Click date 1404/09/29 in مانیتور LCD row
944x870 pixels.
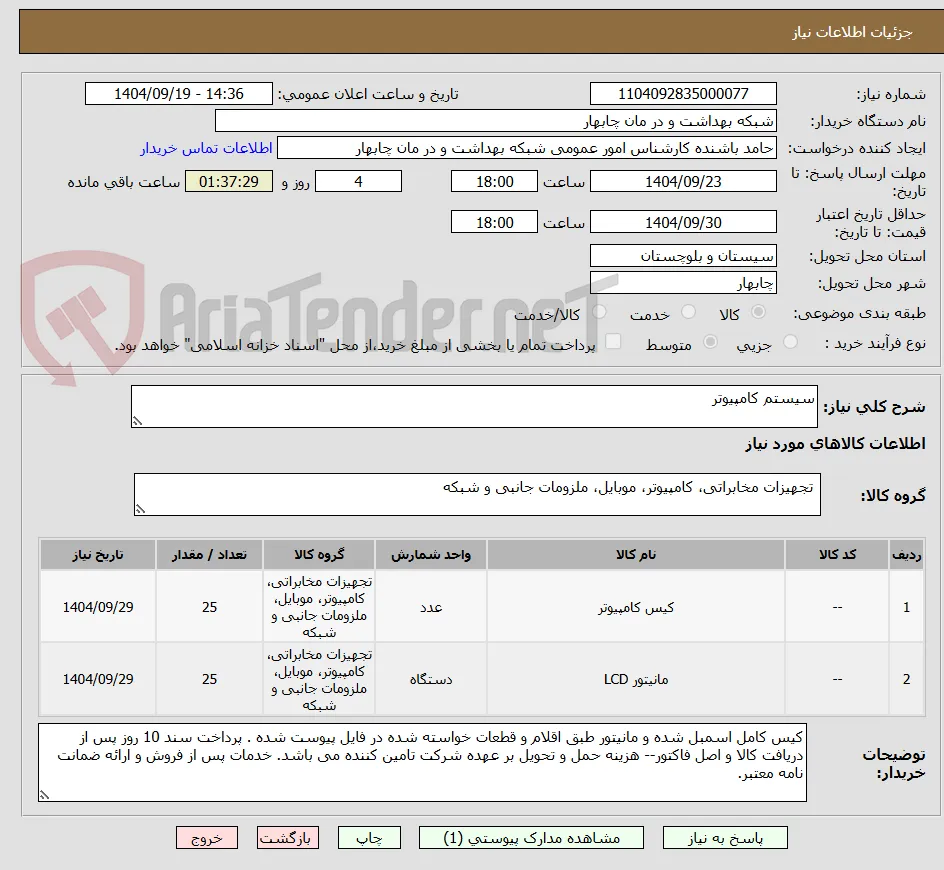[x=98, y=679]
